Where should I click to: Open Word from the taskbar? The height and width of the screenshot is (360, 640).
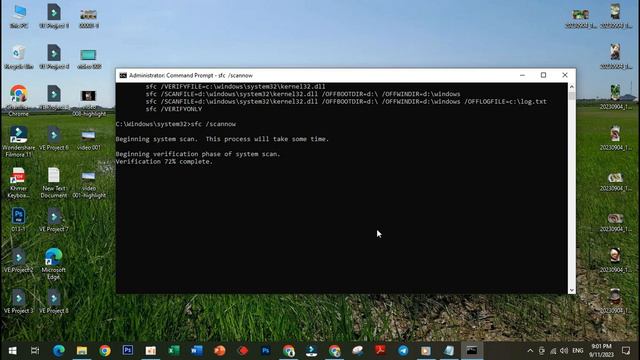[197, 351]
